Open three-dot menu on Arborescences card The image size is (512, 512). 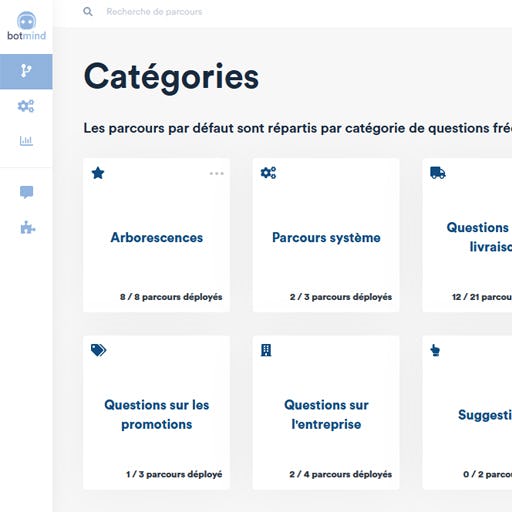pyautogui.click(x=217, y=173)
